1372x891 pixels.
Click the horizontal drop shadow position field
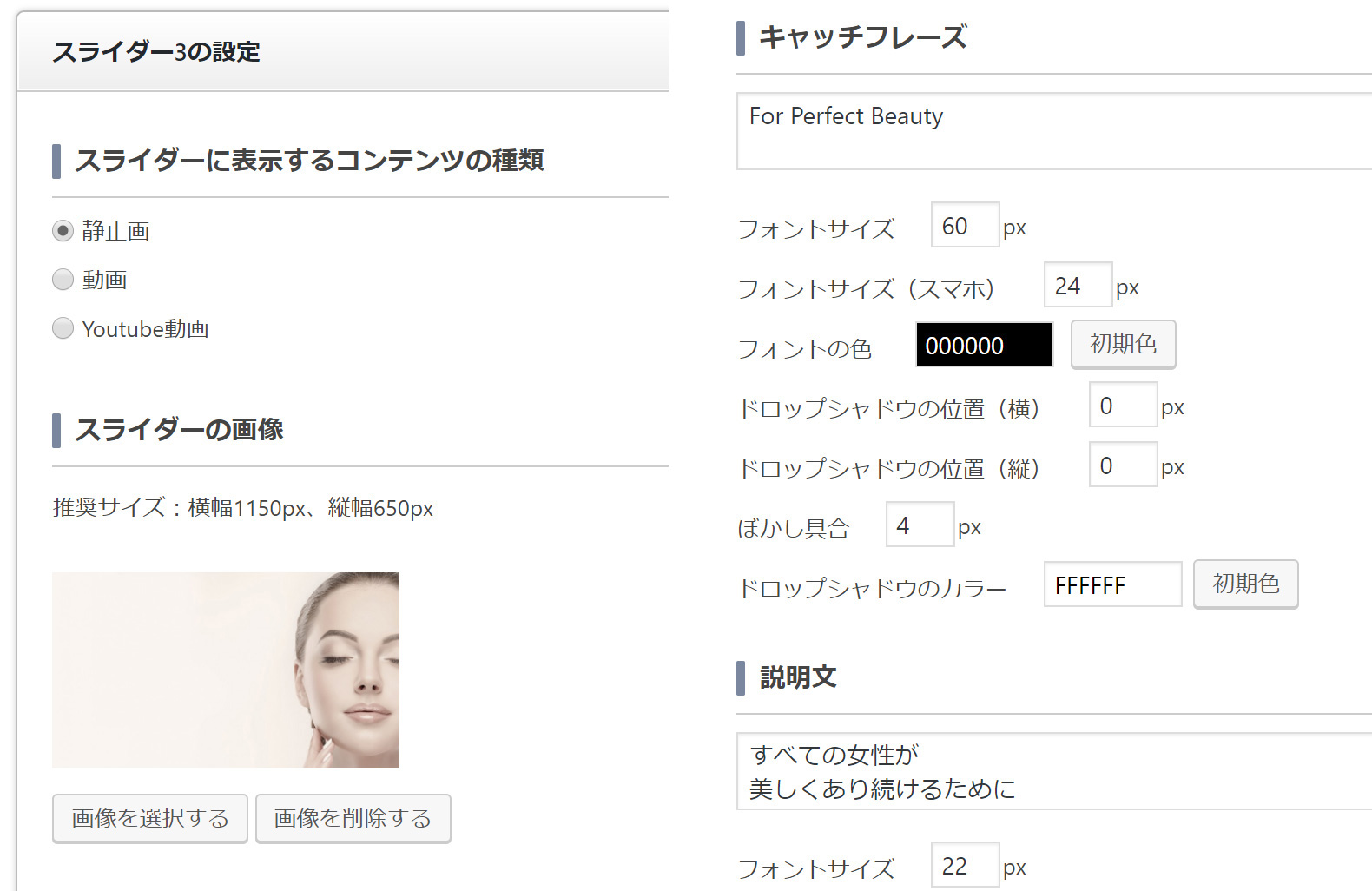coord(1123,405)
